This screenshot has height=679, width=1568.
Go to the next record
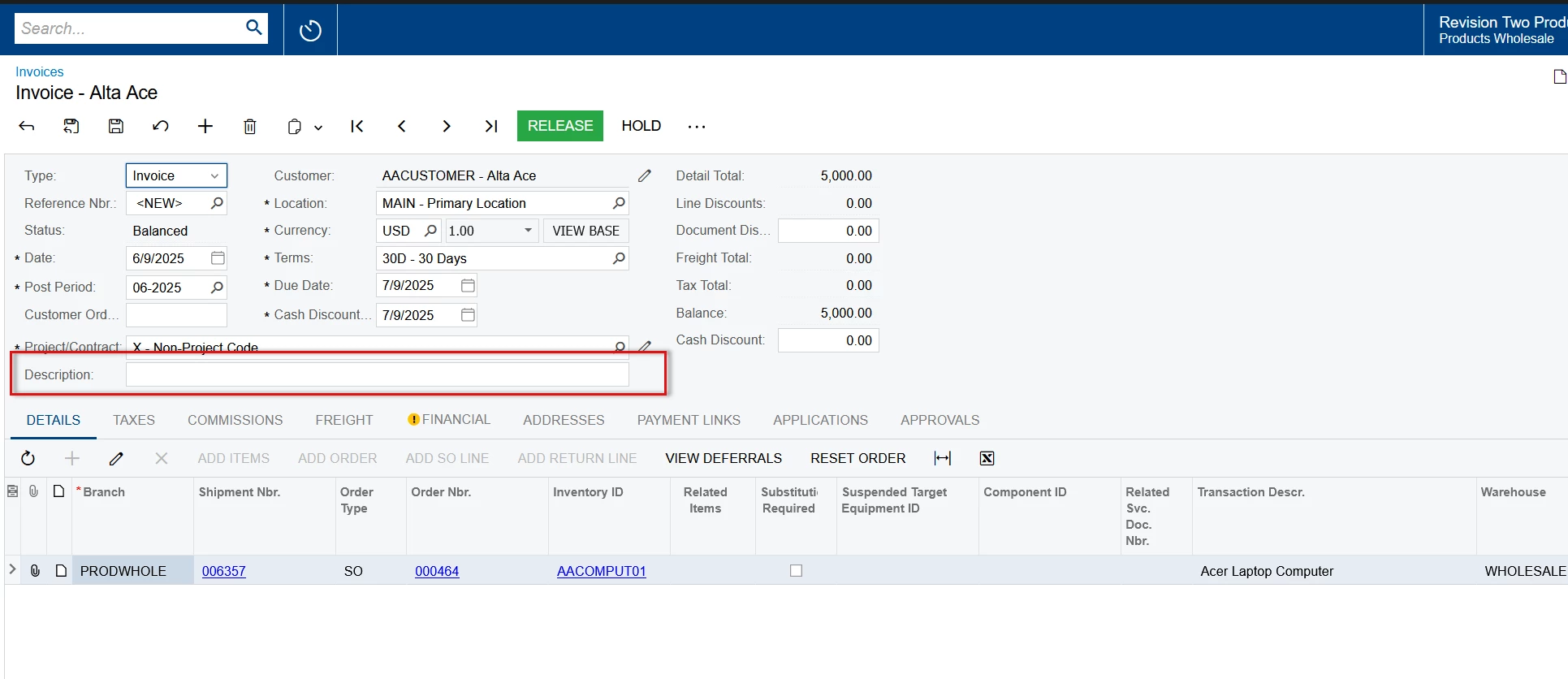[x=447, y=126]
